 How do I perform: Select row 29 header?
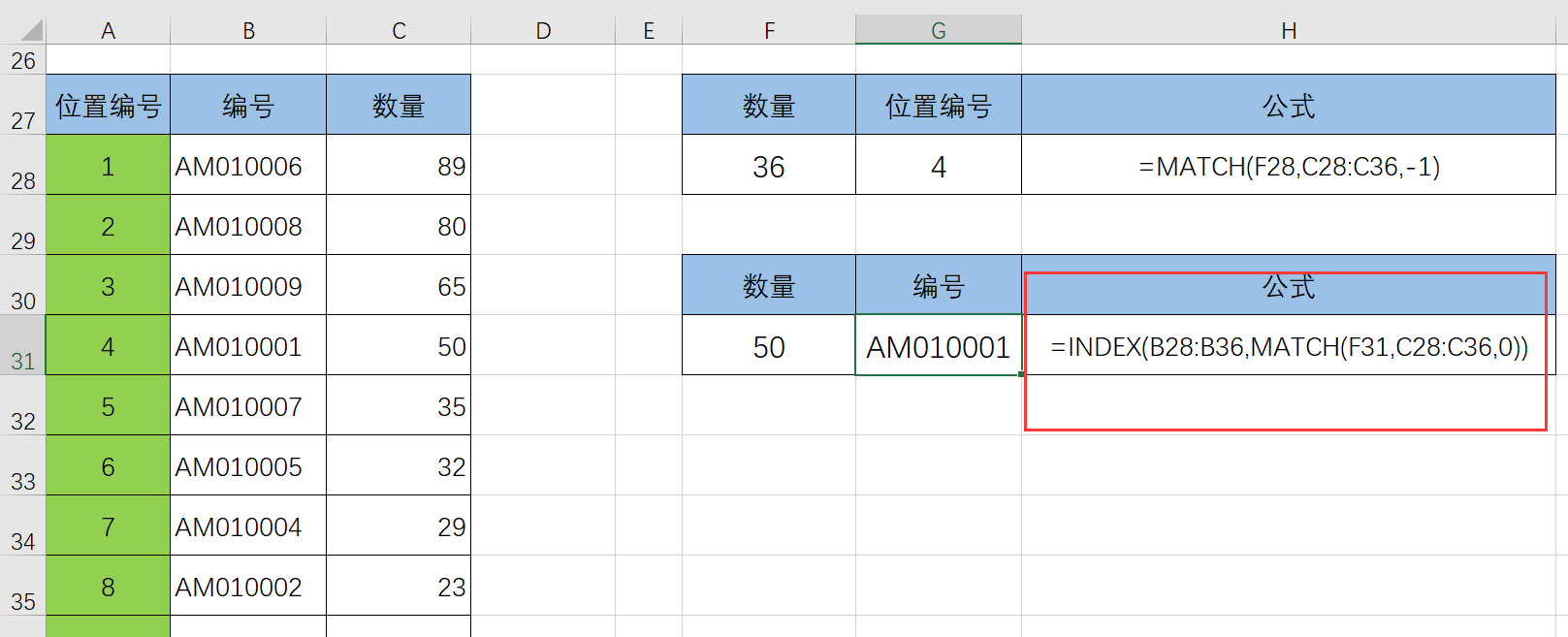[23, 225]
